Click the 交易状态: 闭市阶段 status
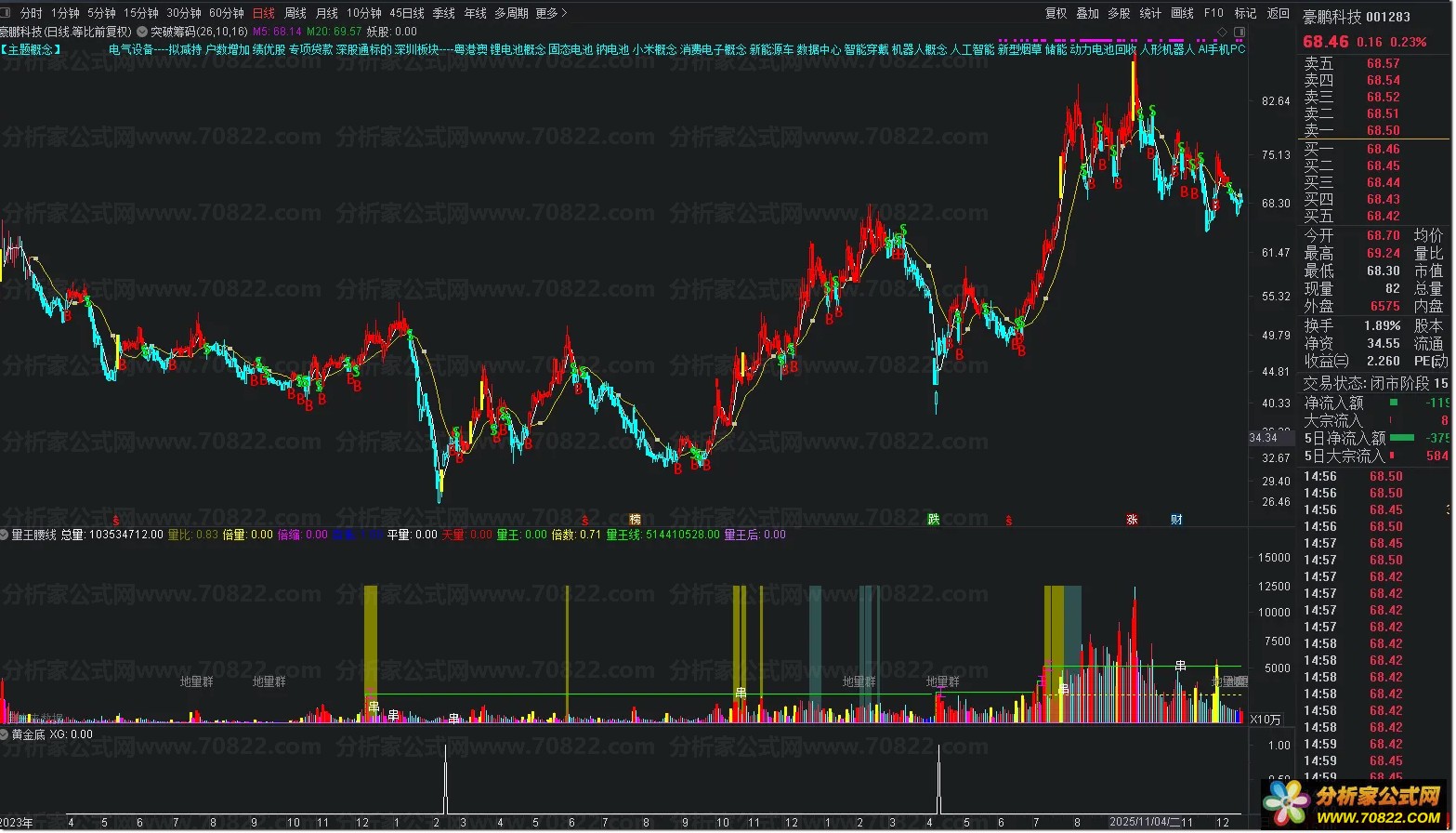 [x=1366, y=383]
